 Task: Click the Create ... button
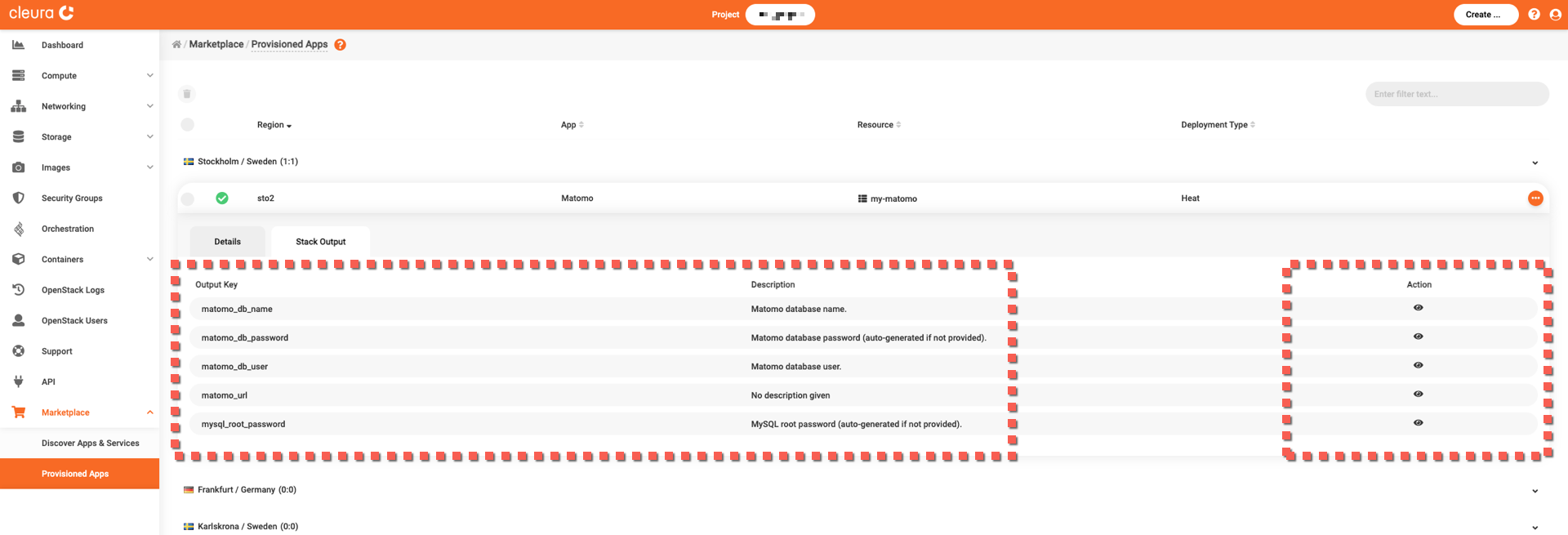point(1485,15)
